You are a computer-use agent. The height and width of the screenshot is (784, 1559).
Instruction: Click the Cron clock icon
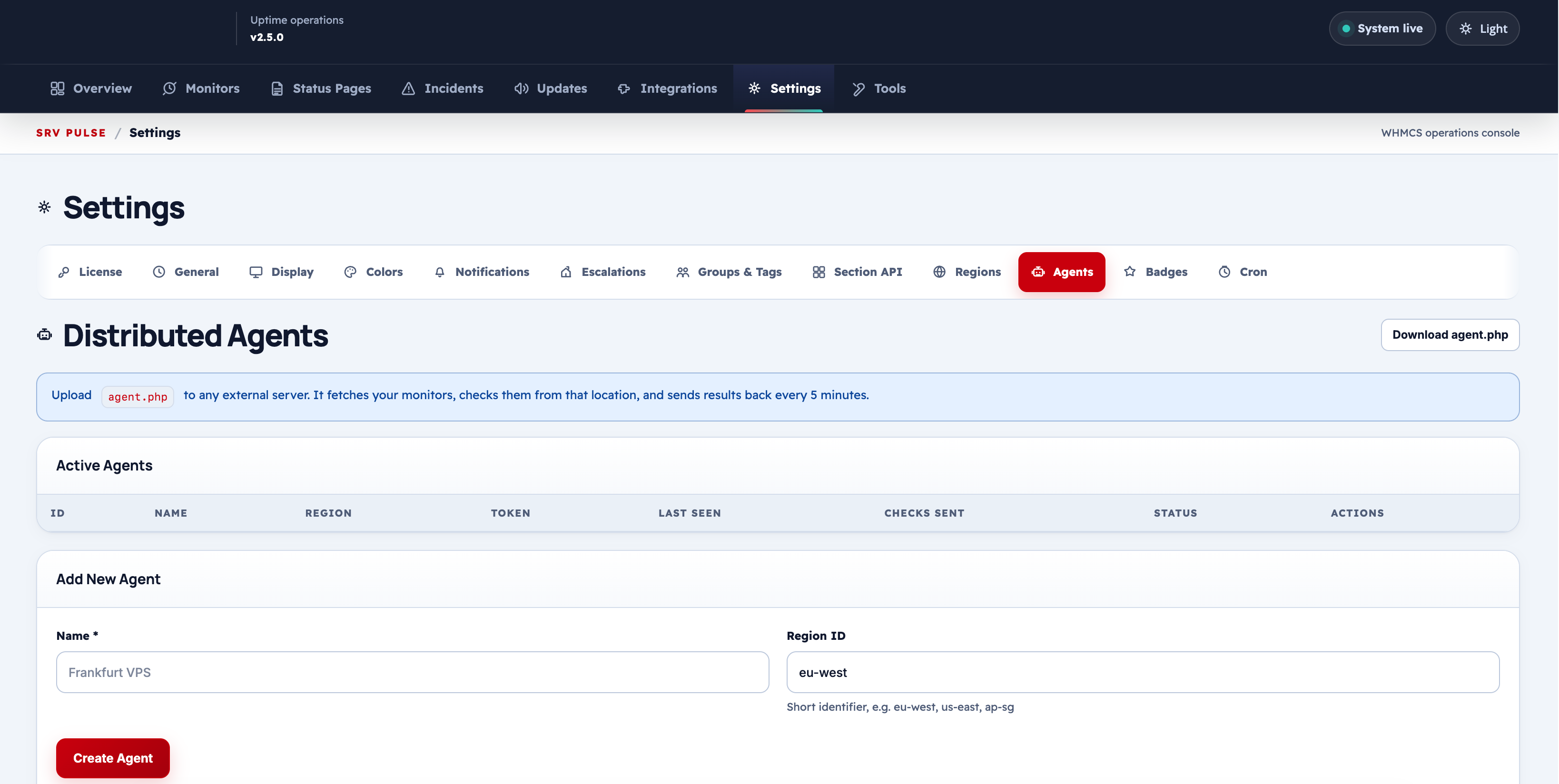[x=1224, y=272]
